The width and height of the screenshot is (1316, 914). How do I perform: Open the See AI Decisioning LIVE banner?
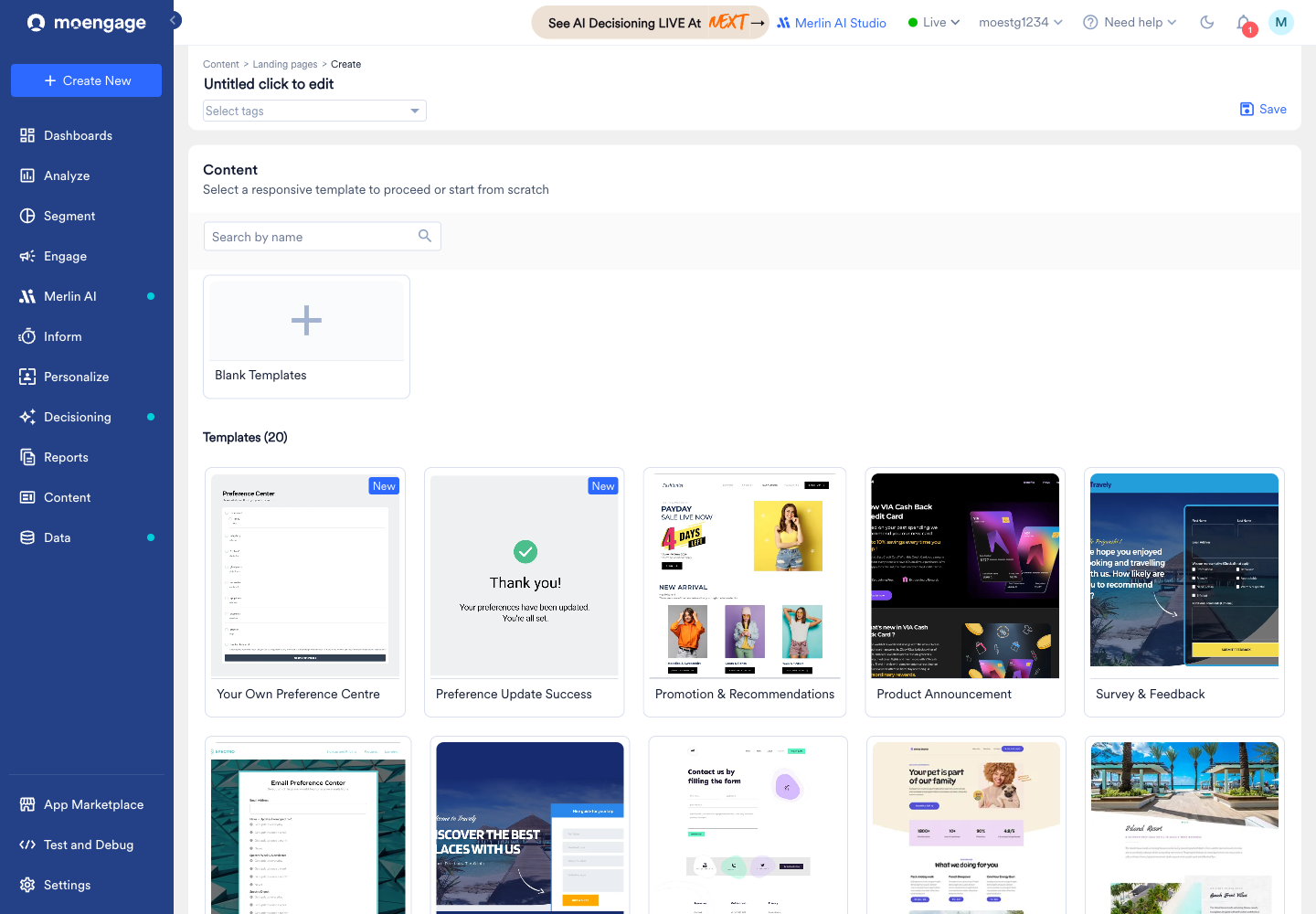click(650, 22)
